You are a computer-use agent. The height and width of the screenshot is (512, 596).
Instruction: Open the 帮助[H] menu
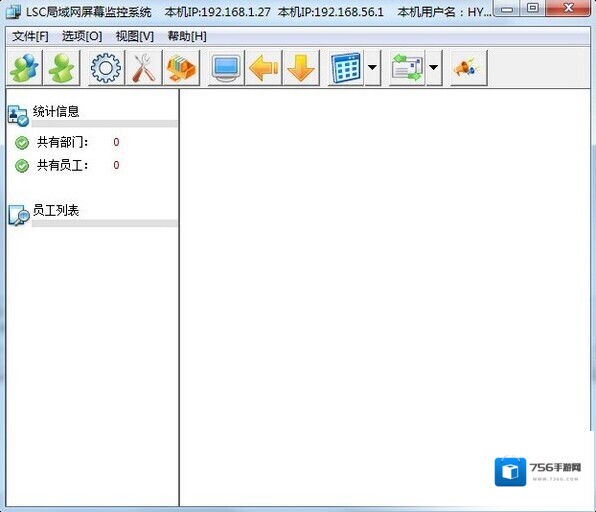pyautogui.click(x=187, y=36)
